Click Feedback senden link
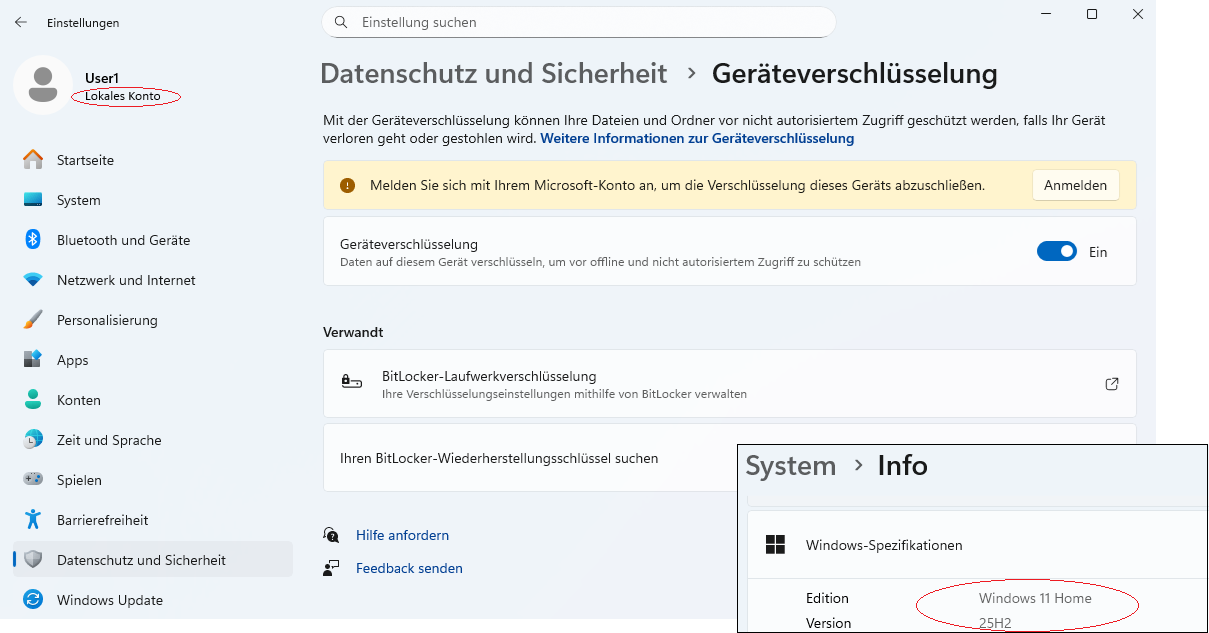This screenshot has width=1209, height=633. (x=409, y=568)
